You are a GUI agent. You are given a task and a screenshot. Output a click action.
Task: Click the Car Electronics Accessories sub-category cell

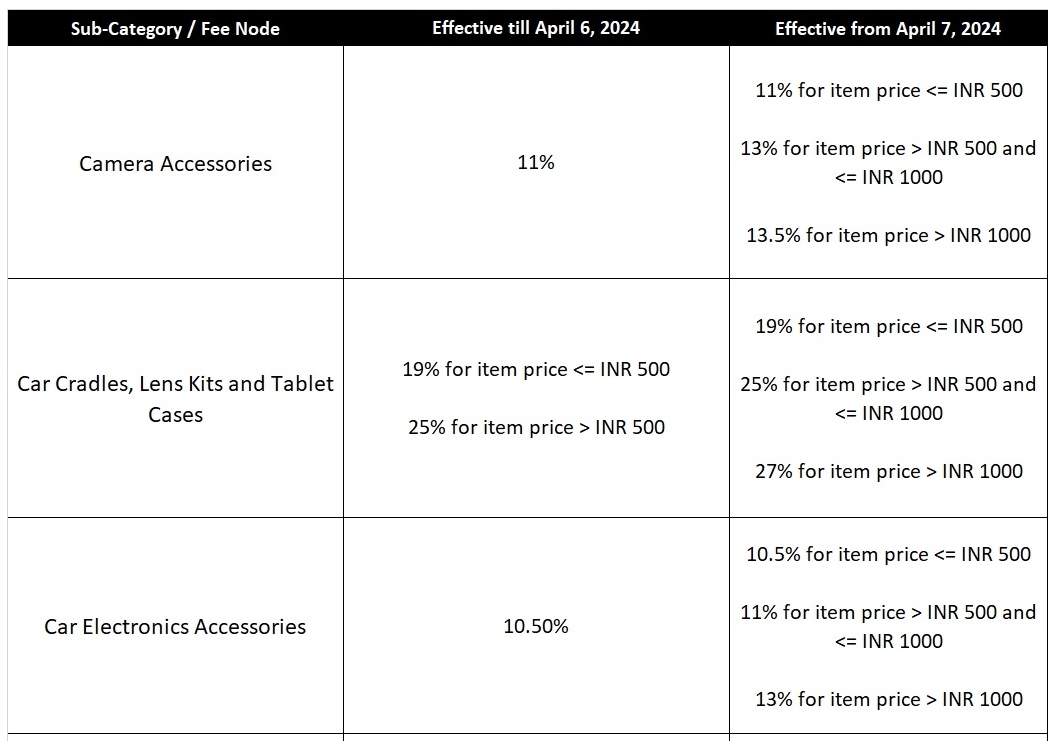(175, 627)
